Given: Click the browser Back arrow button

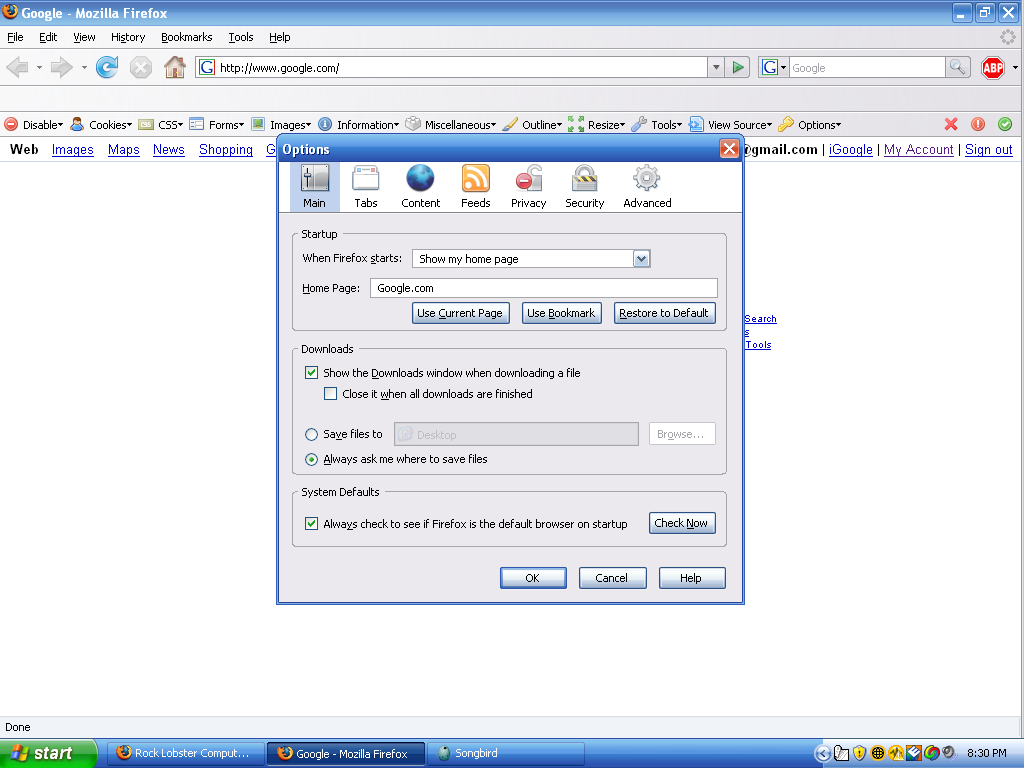Looking at the screenshot, I should coord(18,67).
